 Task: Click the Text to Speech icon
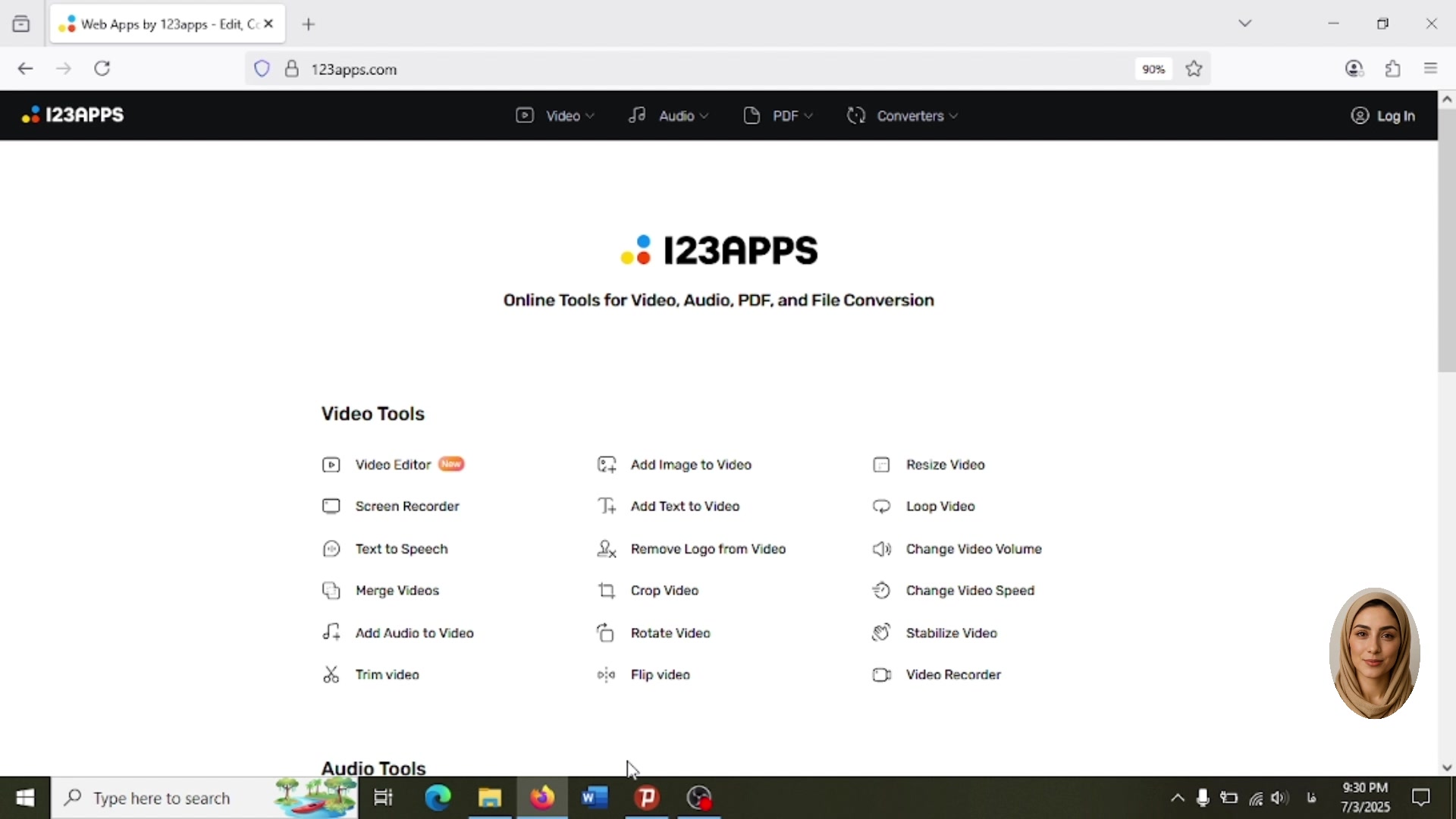tap(331, 549)
